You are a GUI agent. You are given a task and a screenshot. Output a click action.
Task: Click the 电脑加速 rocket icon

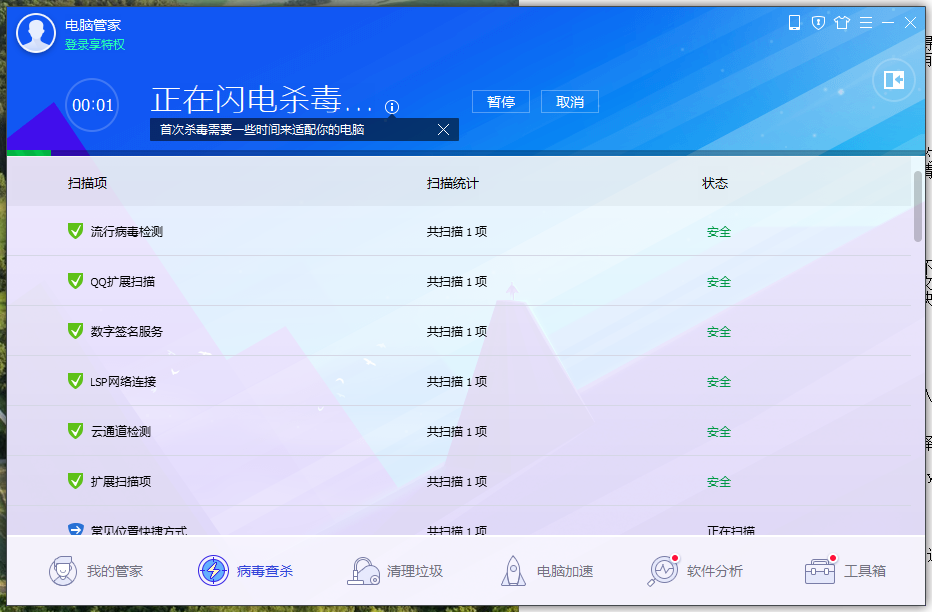[x=513, y=570]
